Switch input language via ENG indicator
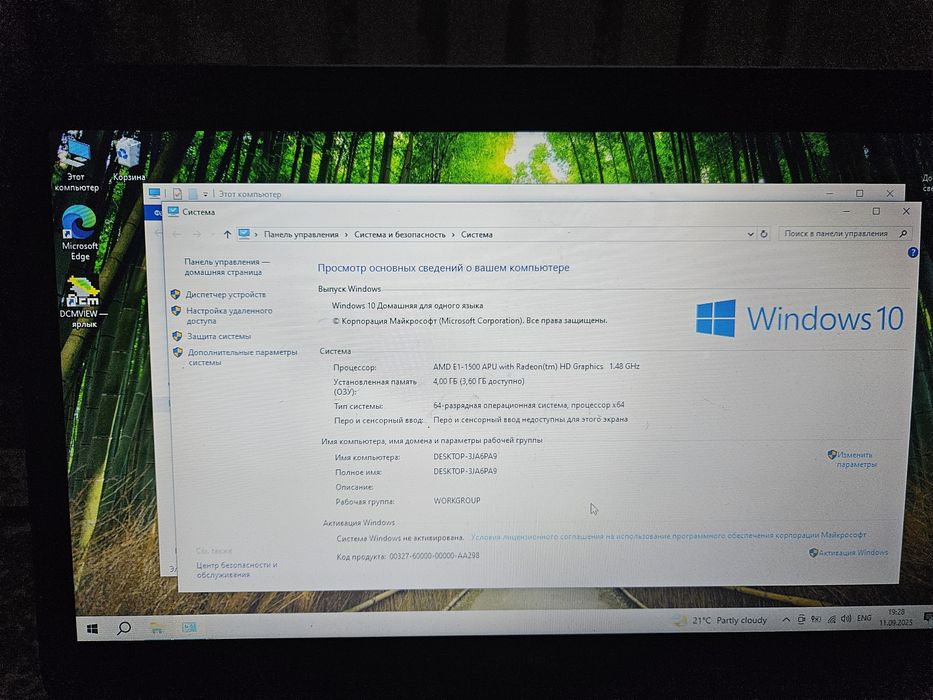The image size is (933, 700). [x=864, y=618]
